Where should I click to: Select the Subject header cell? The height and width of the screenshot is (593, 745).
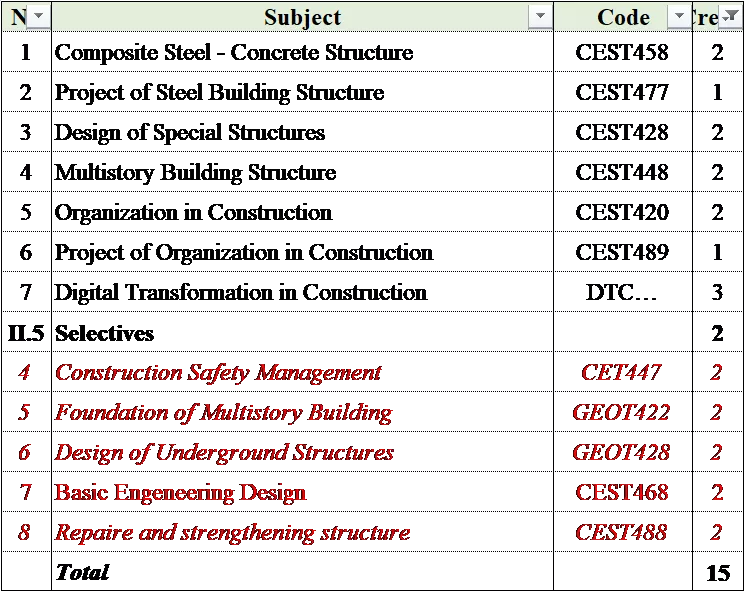302,17
